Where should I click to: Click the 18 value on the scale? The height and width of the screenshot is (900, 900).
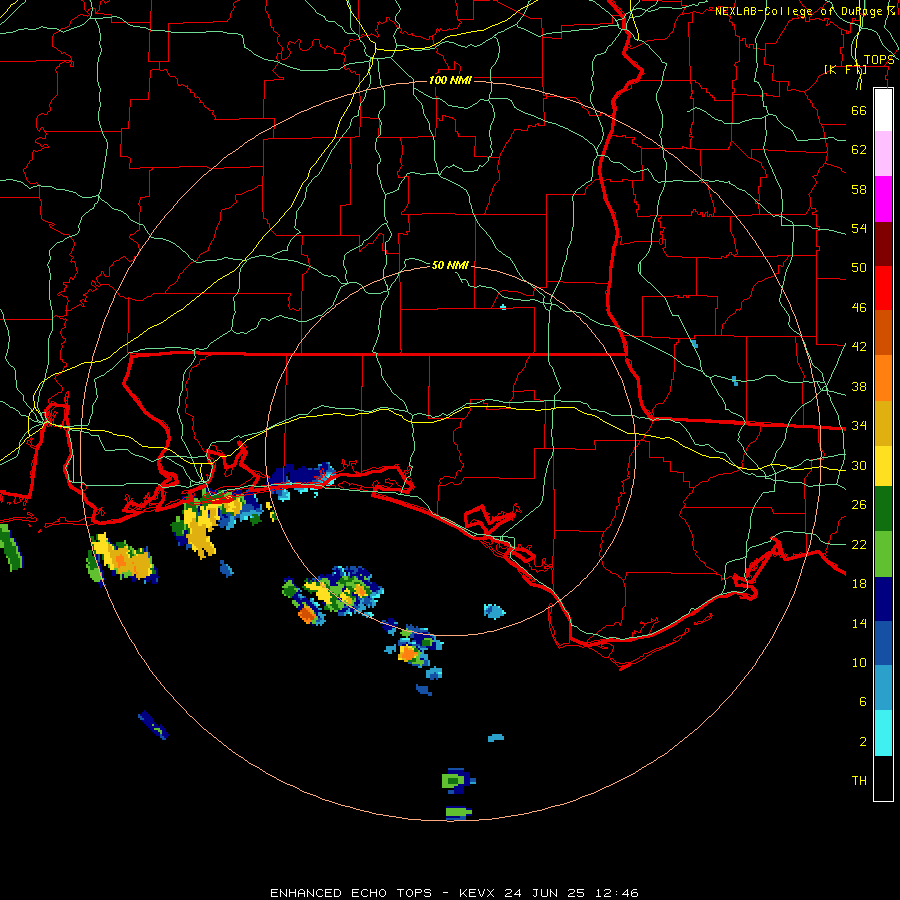[859, 584]
